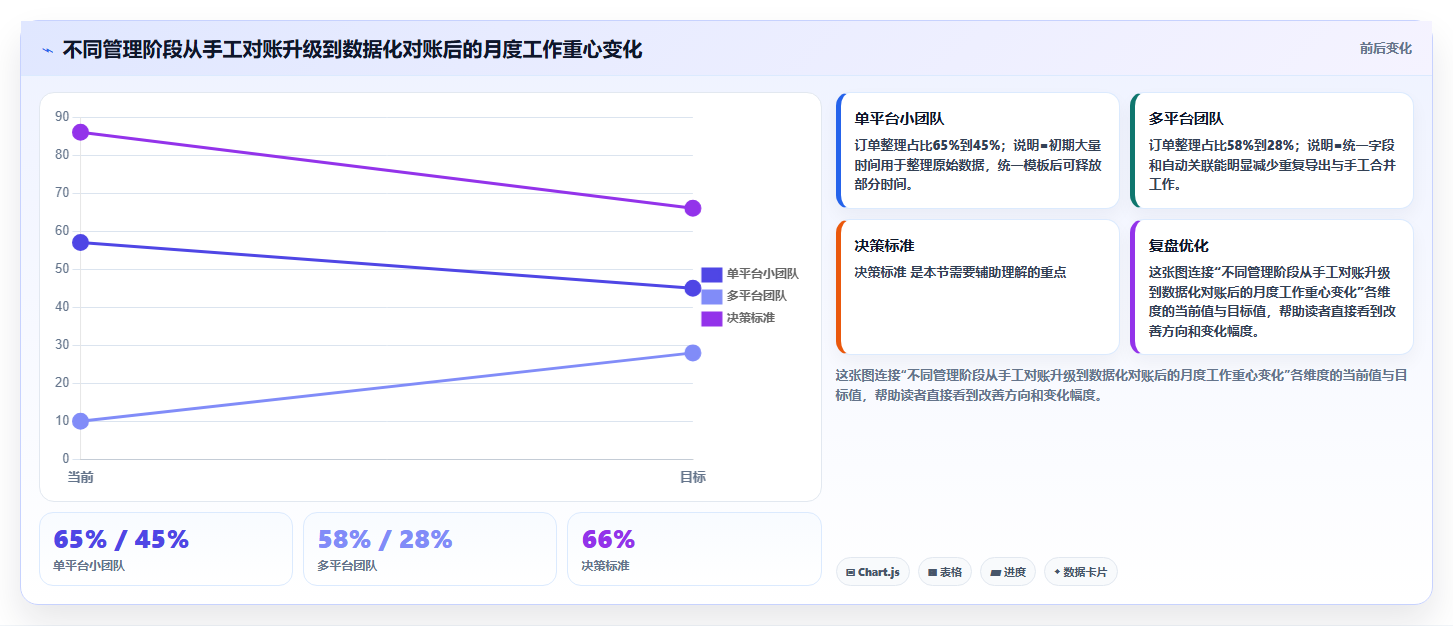This screenshot has width=1453, height=626.
Task: Toggle the 多平台团队 legend color box
Action: [x=711, y=296]
